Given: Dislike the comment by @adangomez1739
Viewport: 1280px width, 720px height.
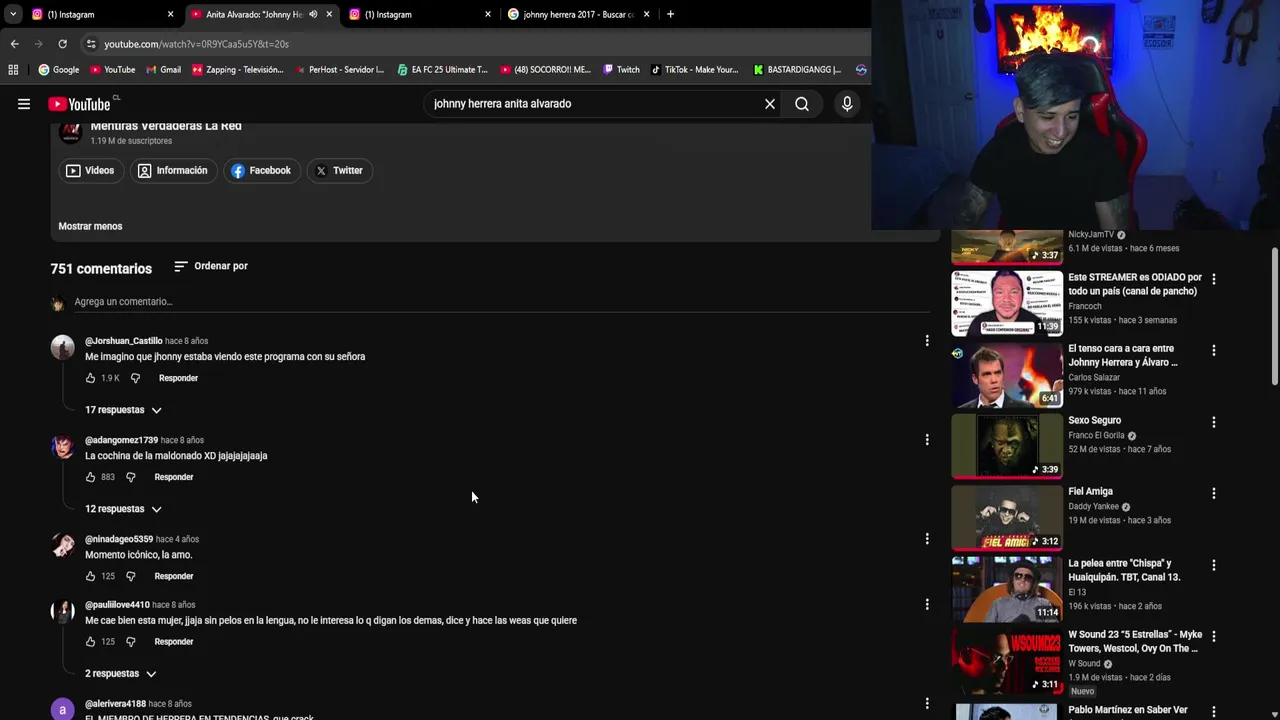Looking at the screenshot, I should [130, 477].
